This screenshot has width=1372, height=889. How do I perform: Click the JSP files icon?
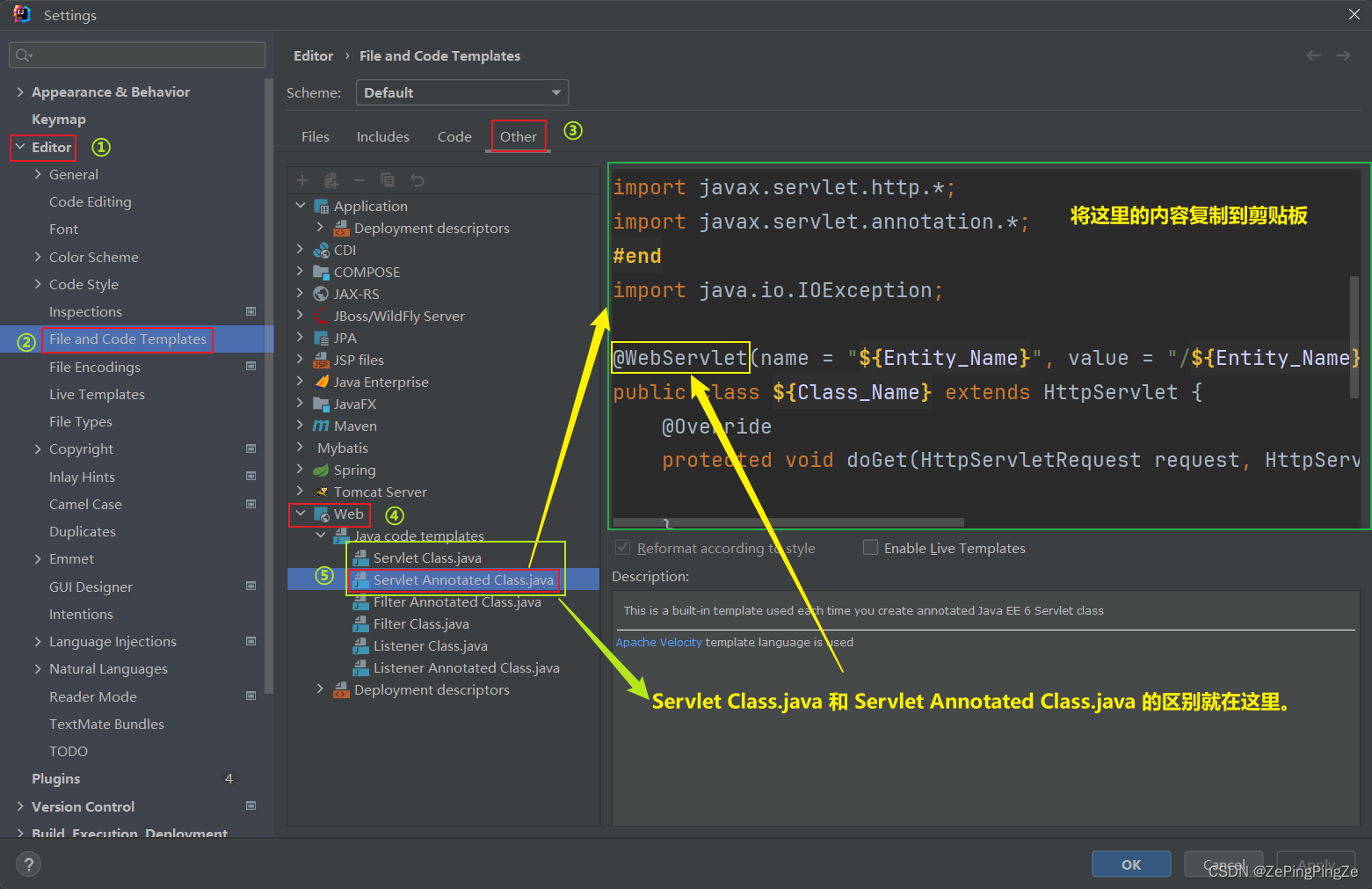coord(322,361)
